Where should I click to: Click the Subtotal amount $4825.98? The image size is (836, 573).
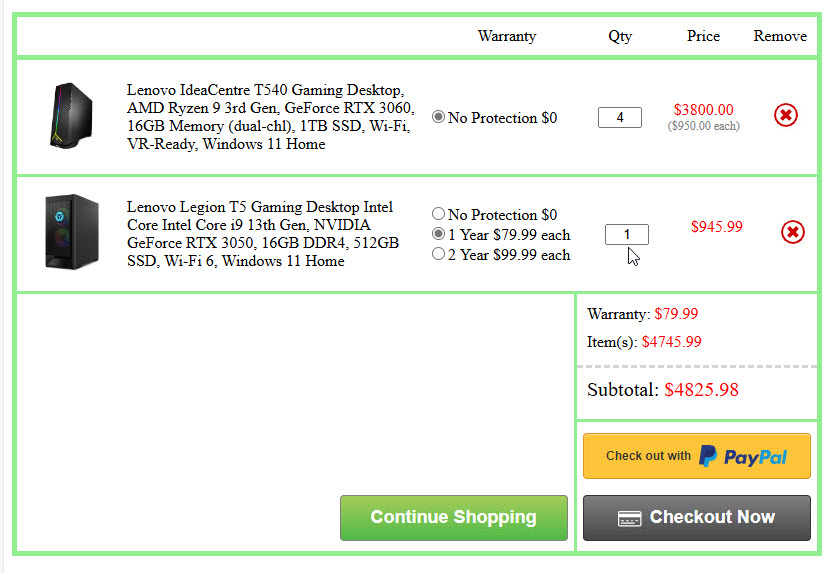701,390
